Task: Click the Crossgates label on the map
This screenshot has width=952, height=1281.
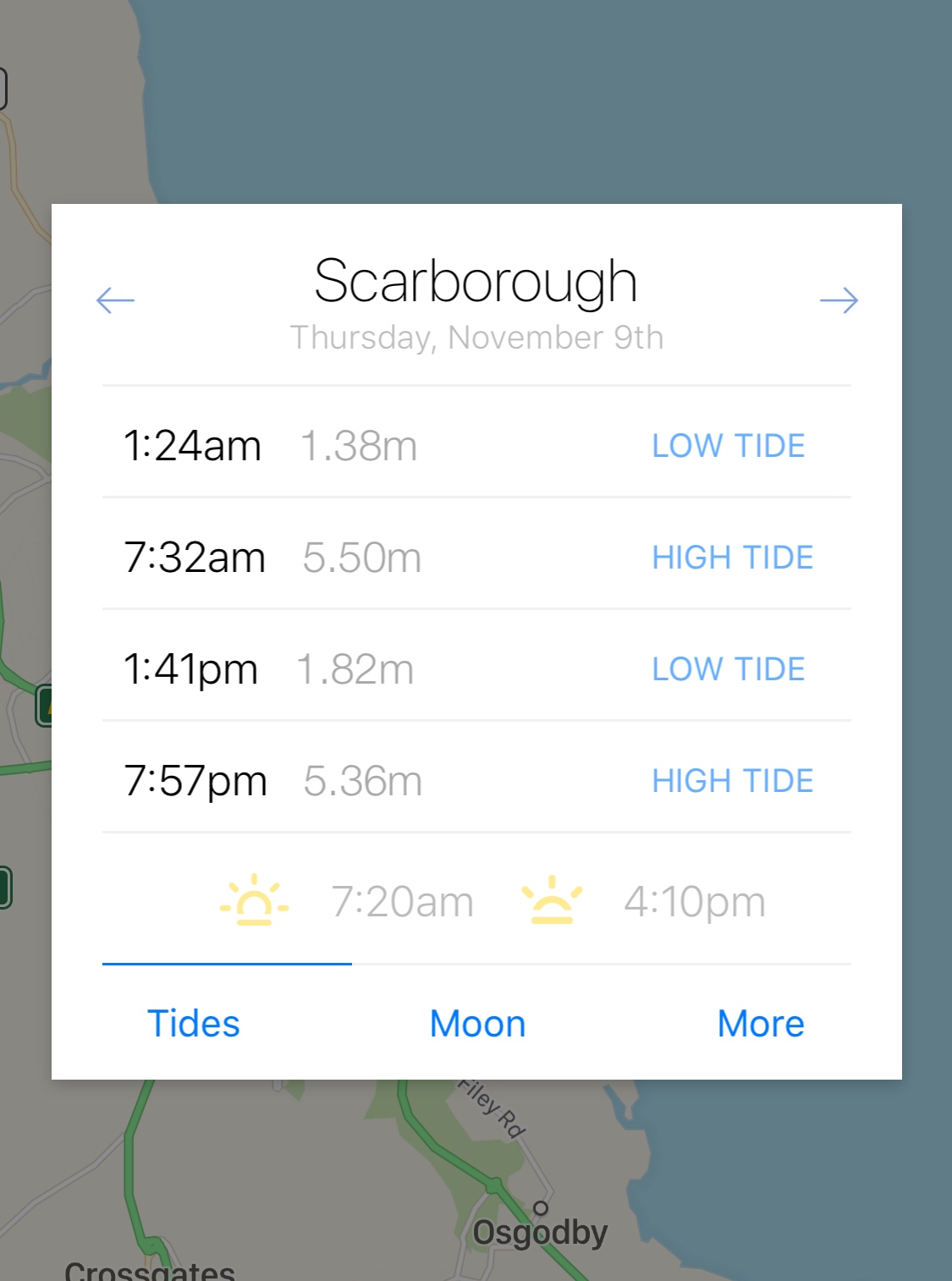Action: coord(150,1270)
